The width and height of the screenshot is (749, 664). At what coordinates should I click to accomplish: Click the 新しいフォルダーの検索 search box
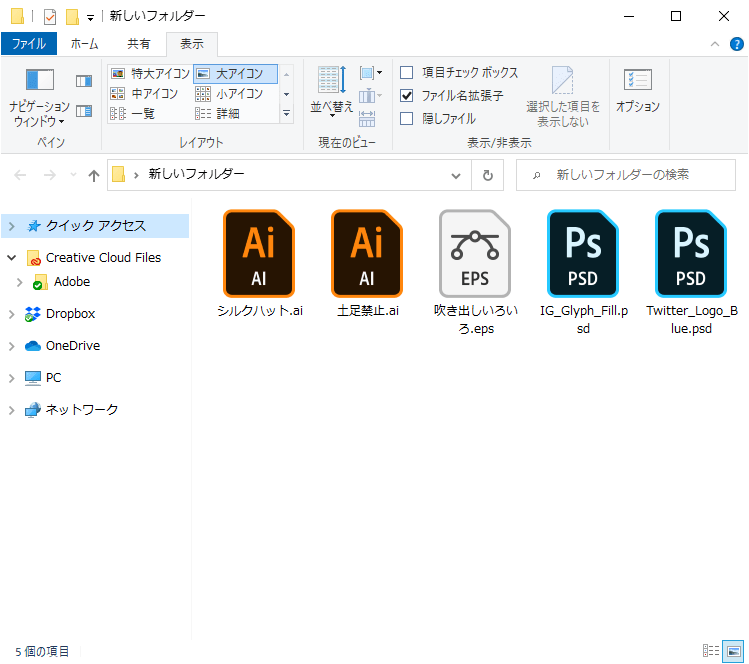(x=626, y=175)
